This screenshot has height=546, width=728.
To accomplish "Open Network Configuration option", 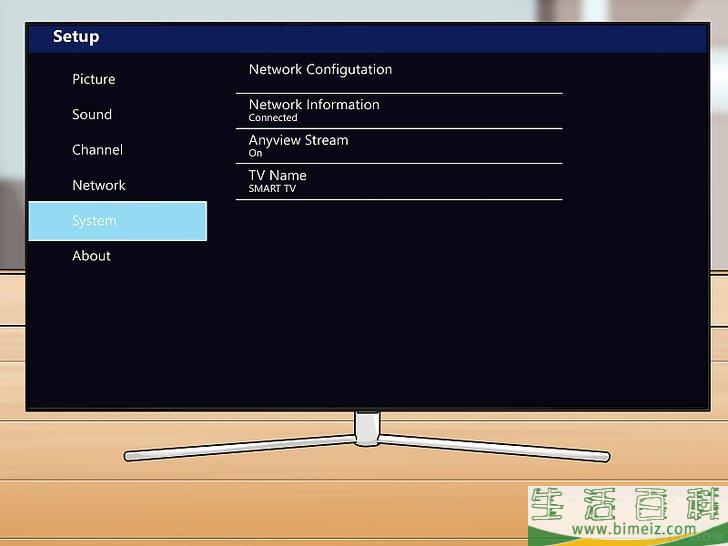I will tap(320, 70).
